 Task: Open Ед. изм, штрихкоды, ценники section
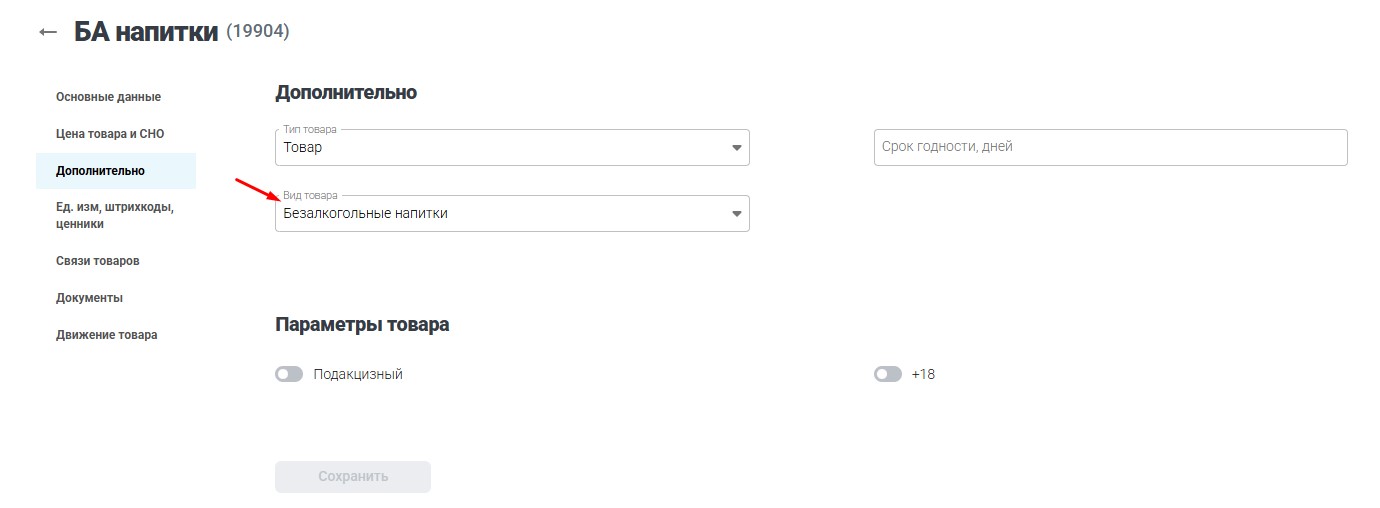[x=115, y=216]
